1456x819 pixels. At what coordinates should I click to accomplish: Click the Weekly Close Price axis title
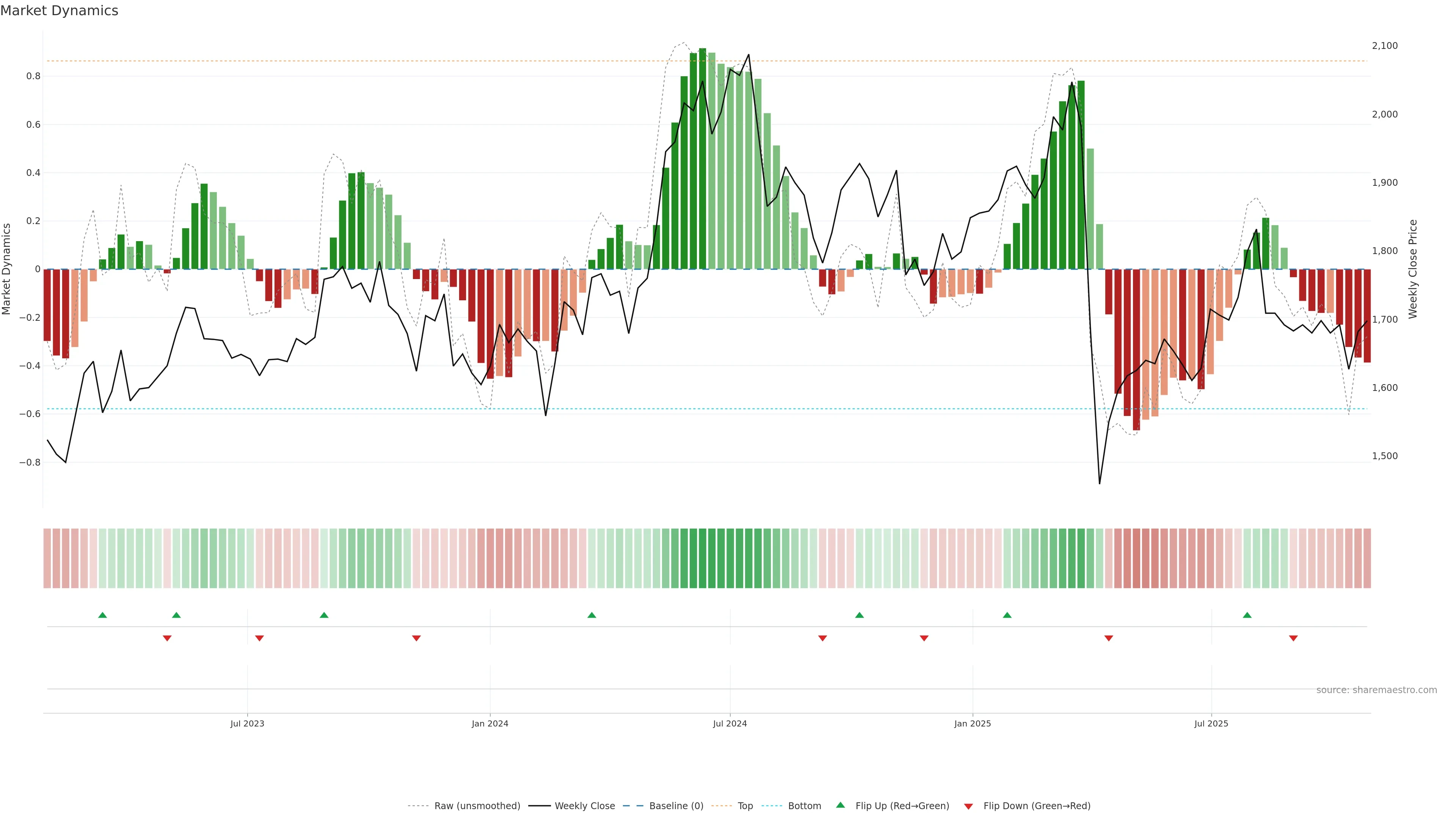pyautogui.click(x=1413, y=269)
